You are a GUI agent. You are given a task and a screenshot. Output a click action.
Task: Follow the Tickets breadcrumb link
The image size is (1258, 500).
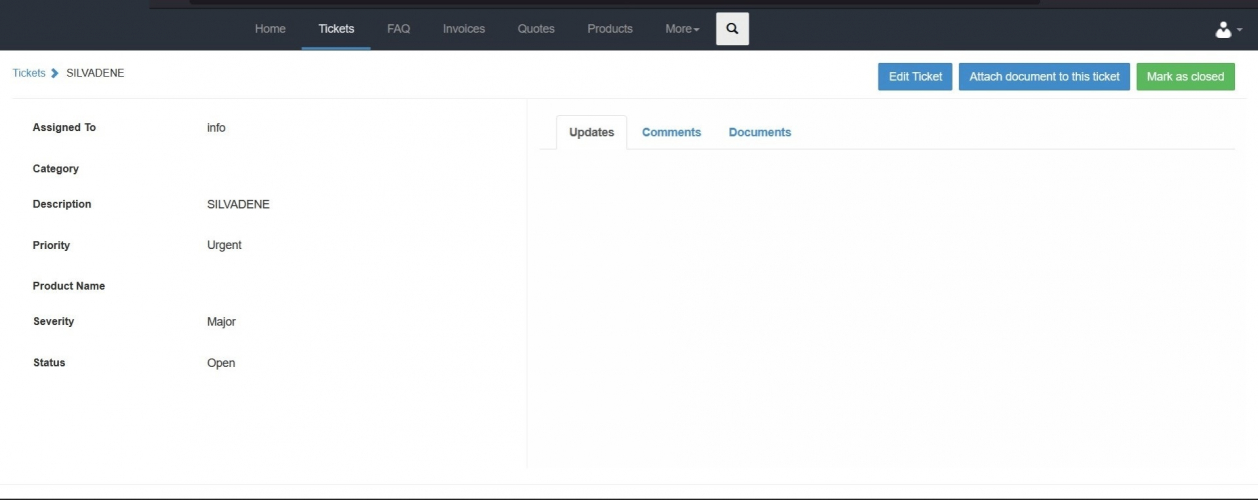(29, 73)
